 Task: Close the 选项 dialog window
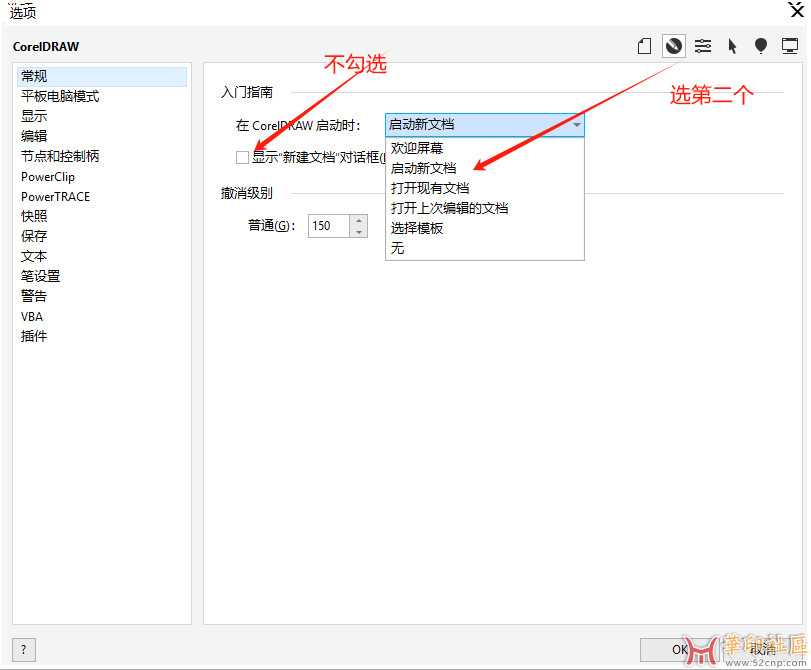796,10
